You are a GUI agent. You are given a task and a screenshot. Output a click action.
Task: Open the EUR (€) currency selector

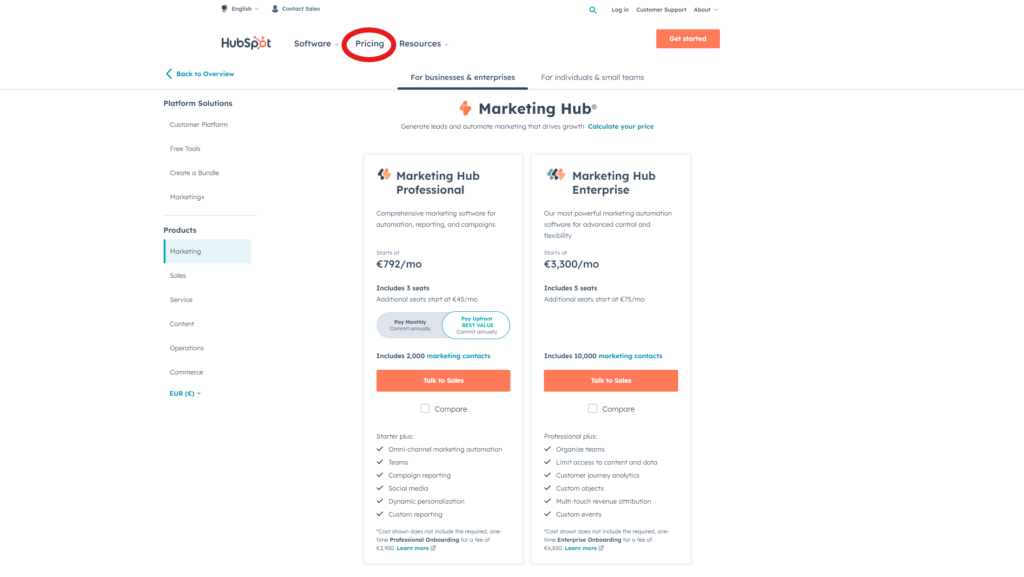tap(185, 394)
